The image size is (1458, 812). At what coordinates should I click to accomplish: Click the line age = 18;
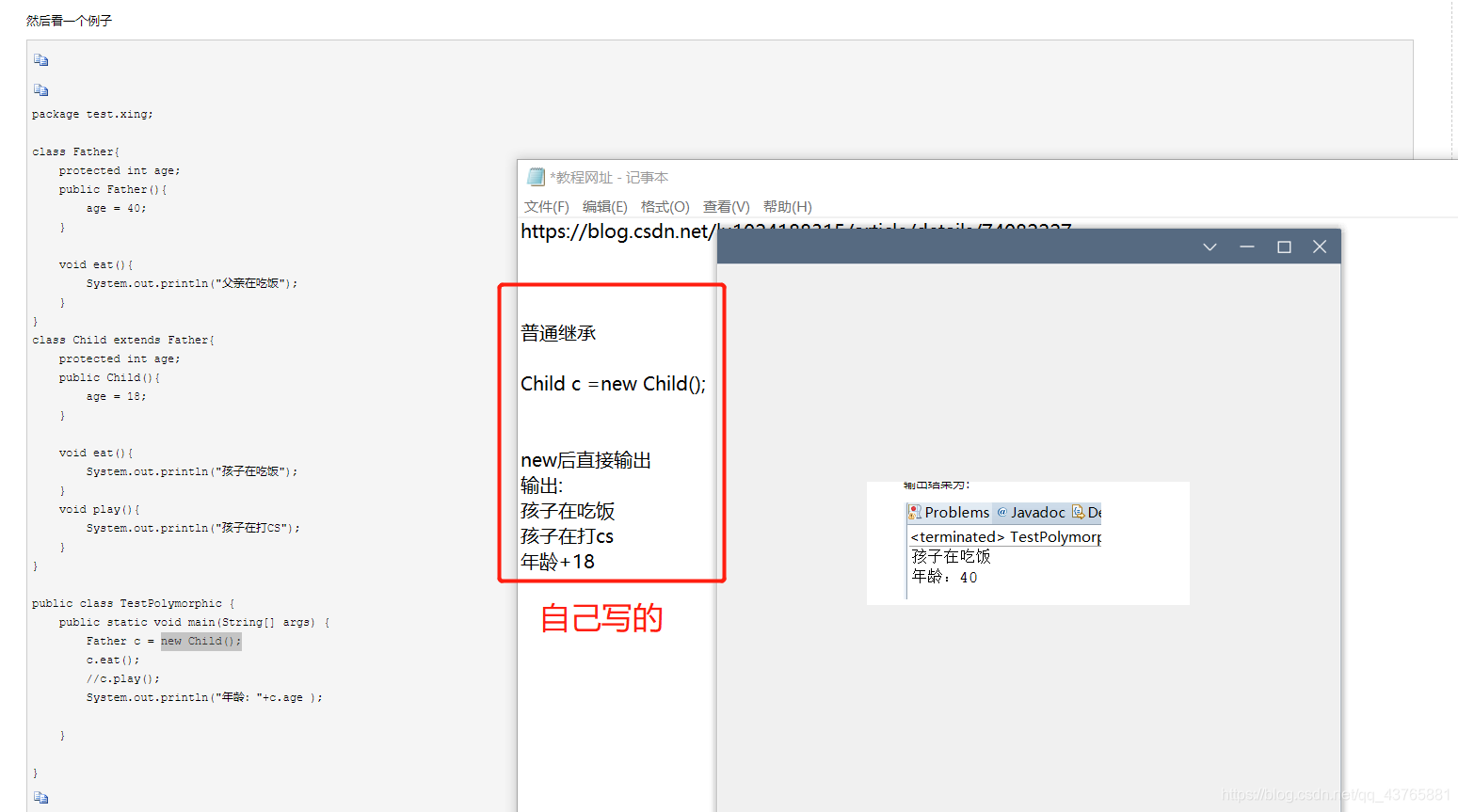tap(117, 396)
